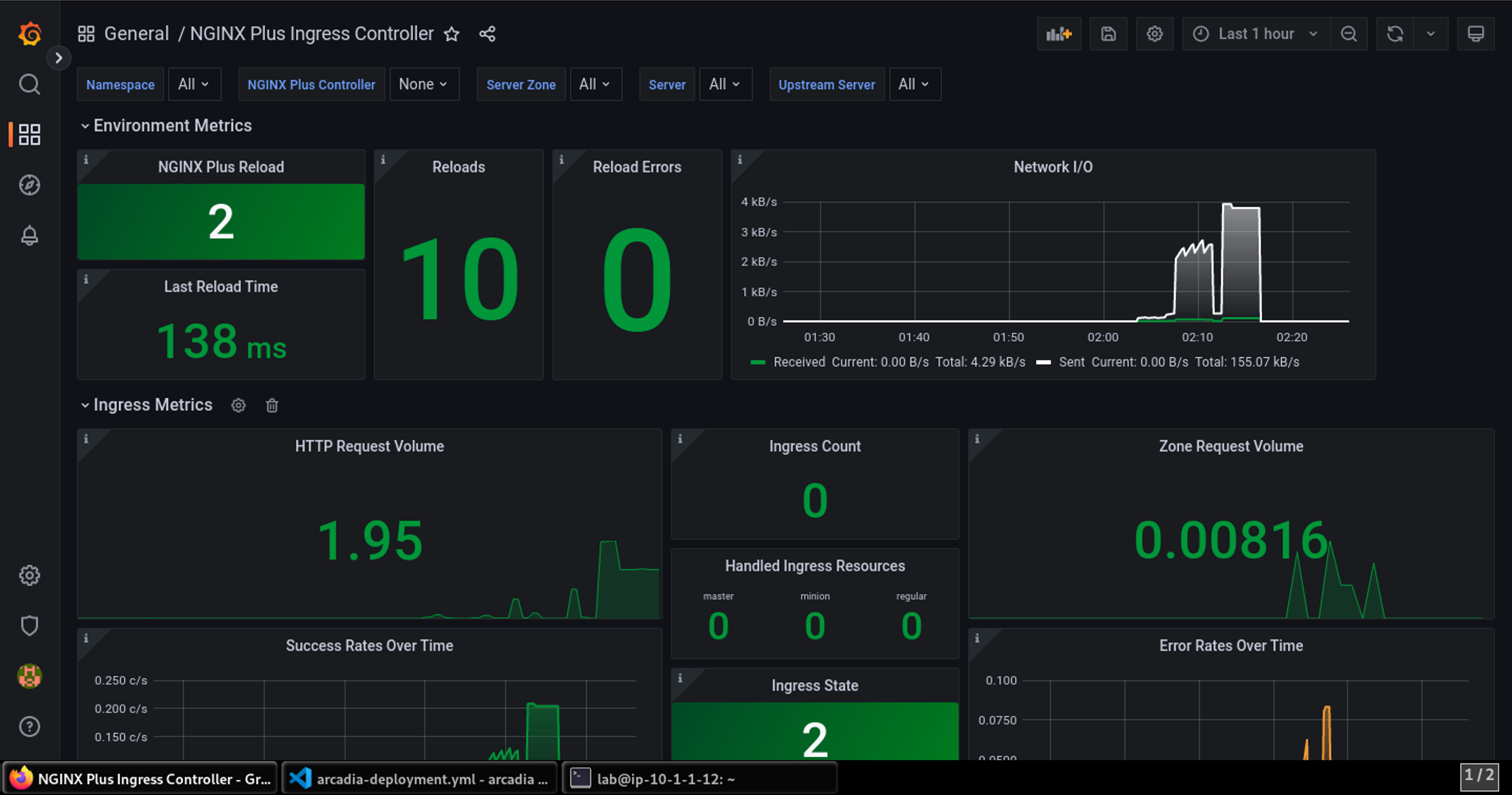Click NGINX Plus Ingress Controller title
The height and width of the screenshot is (795, 1512).
click(312, 34)
